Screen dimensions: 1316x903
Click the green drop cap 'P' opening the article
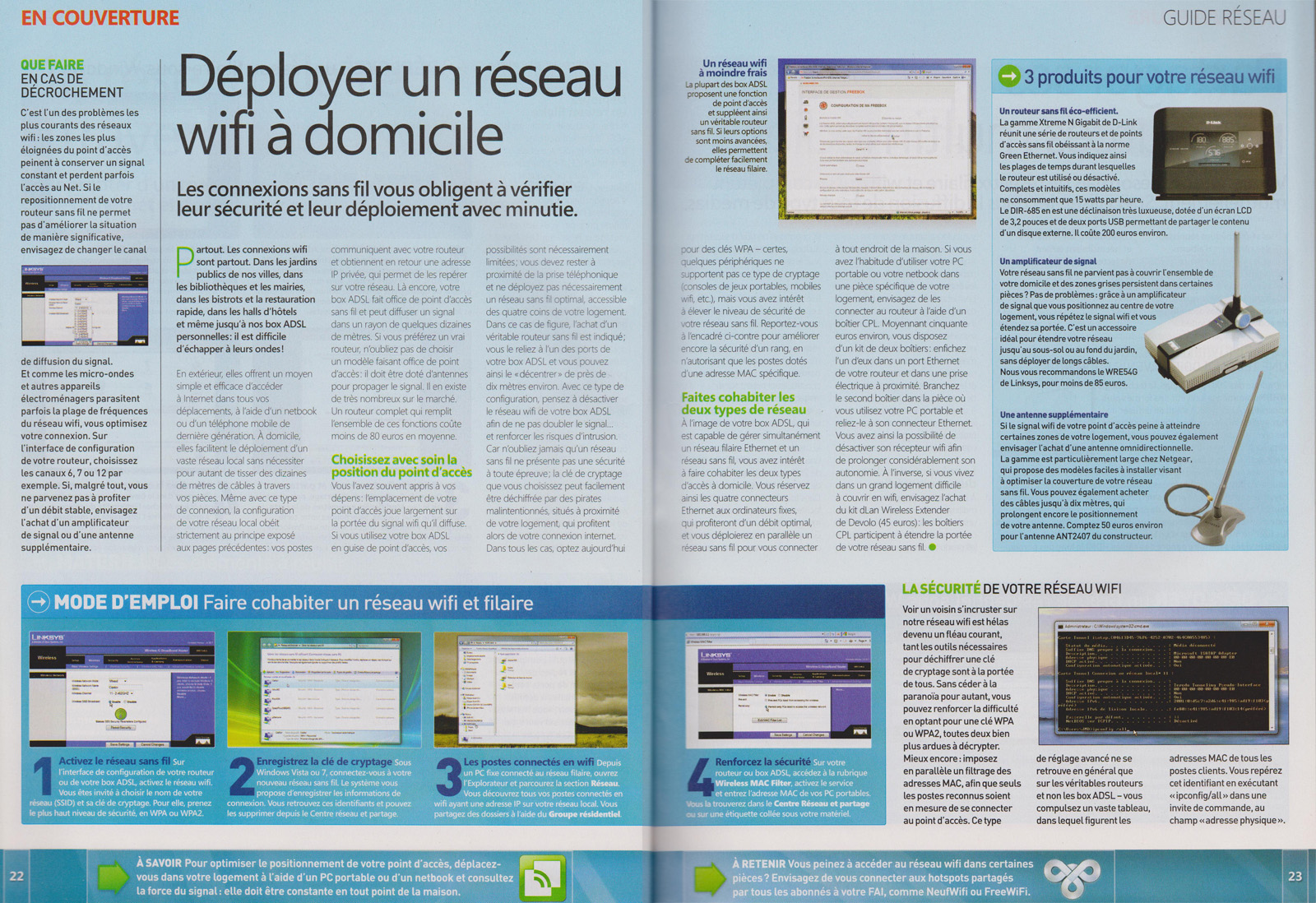click(x=185, y=261)
